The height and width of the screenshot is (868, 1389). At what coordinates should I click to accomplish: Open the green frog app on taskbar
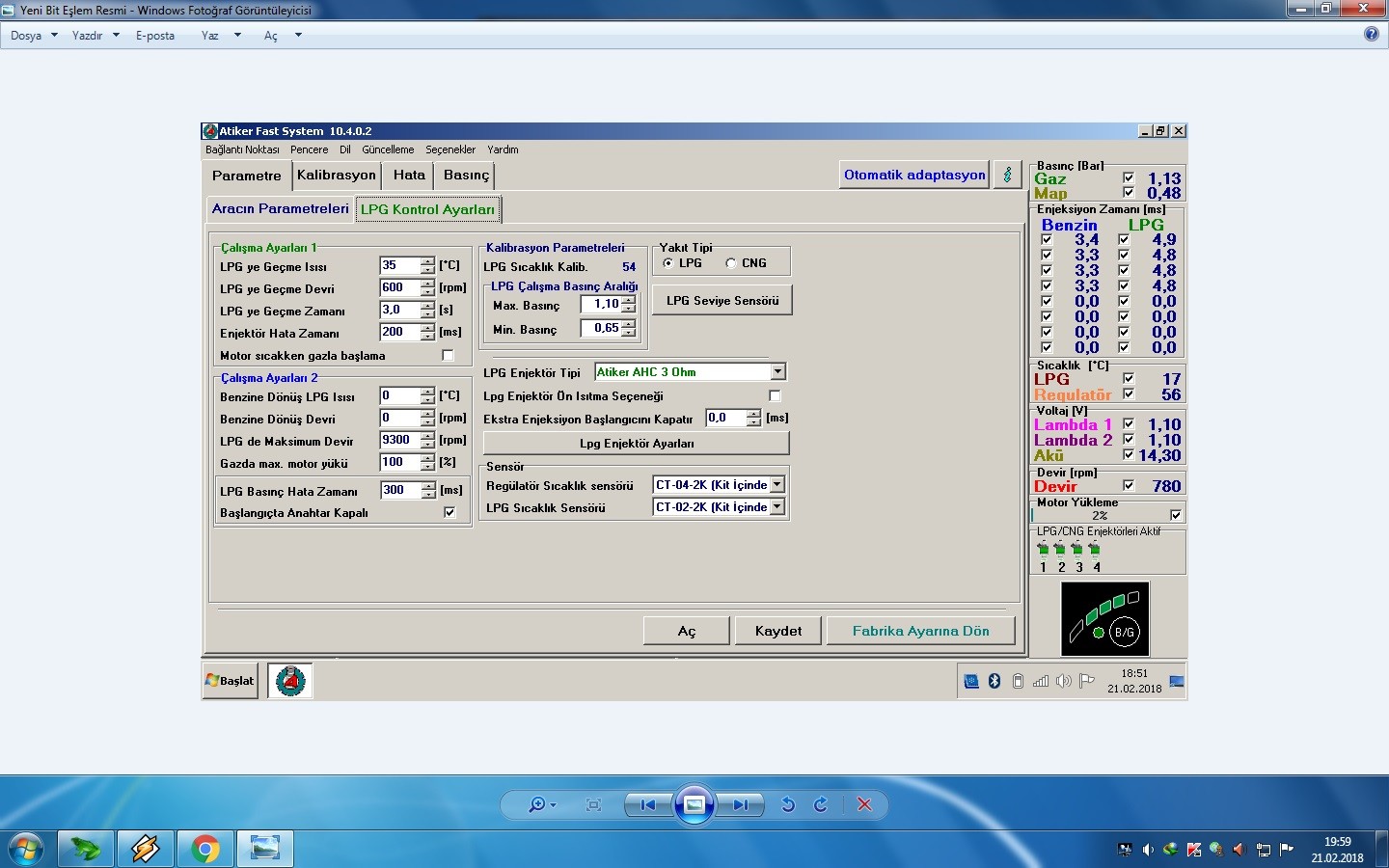(86, 849)
